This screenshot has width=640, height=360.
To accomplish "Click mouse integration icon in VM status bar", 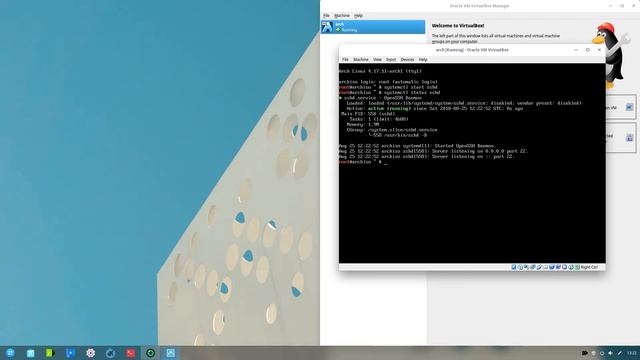I will coord(571,267).
